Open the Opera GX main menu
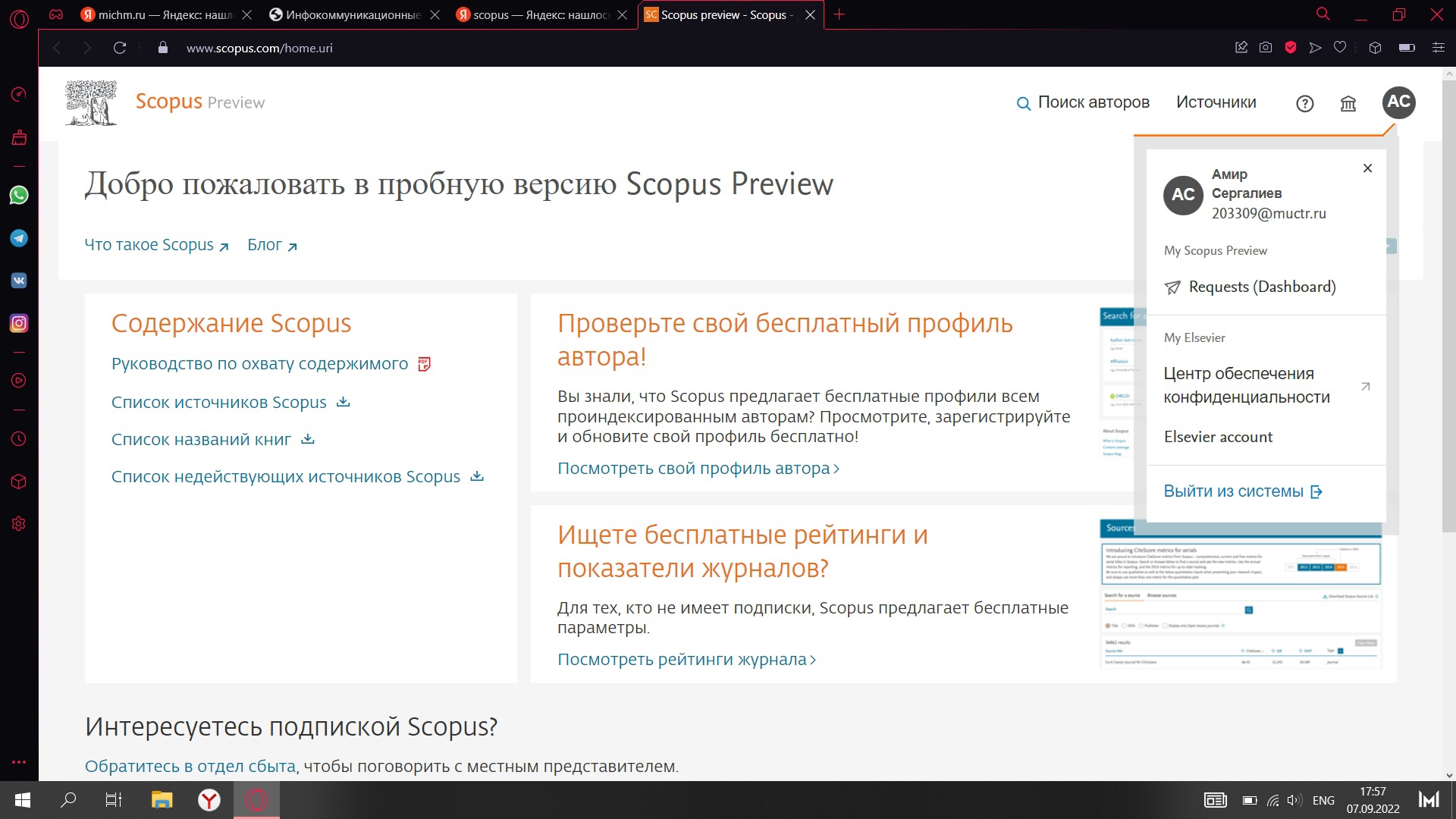 tap(19, 18)
